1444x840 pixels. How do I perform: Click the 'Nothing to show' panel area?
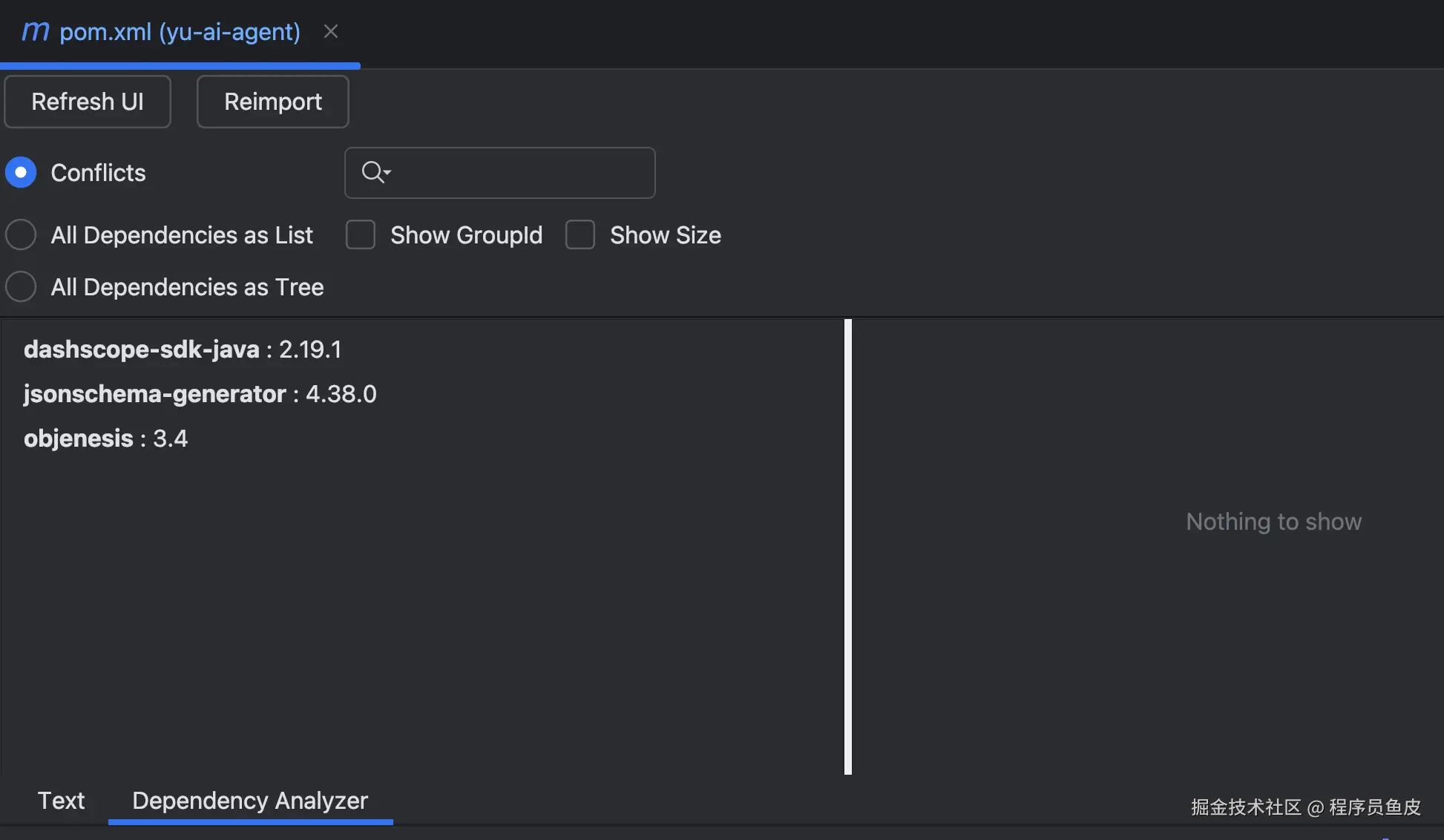click(1273, 522)
